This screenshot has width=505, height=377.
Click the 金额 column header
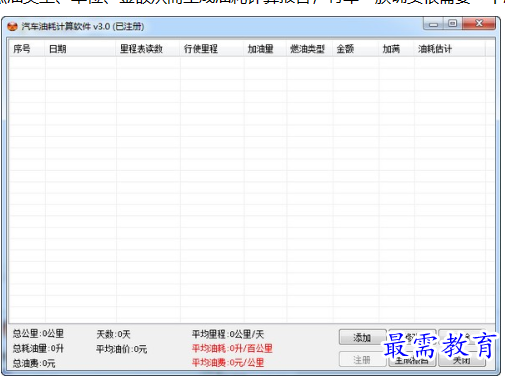pos(355,49)
